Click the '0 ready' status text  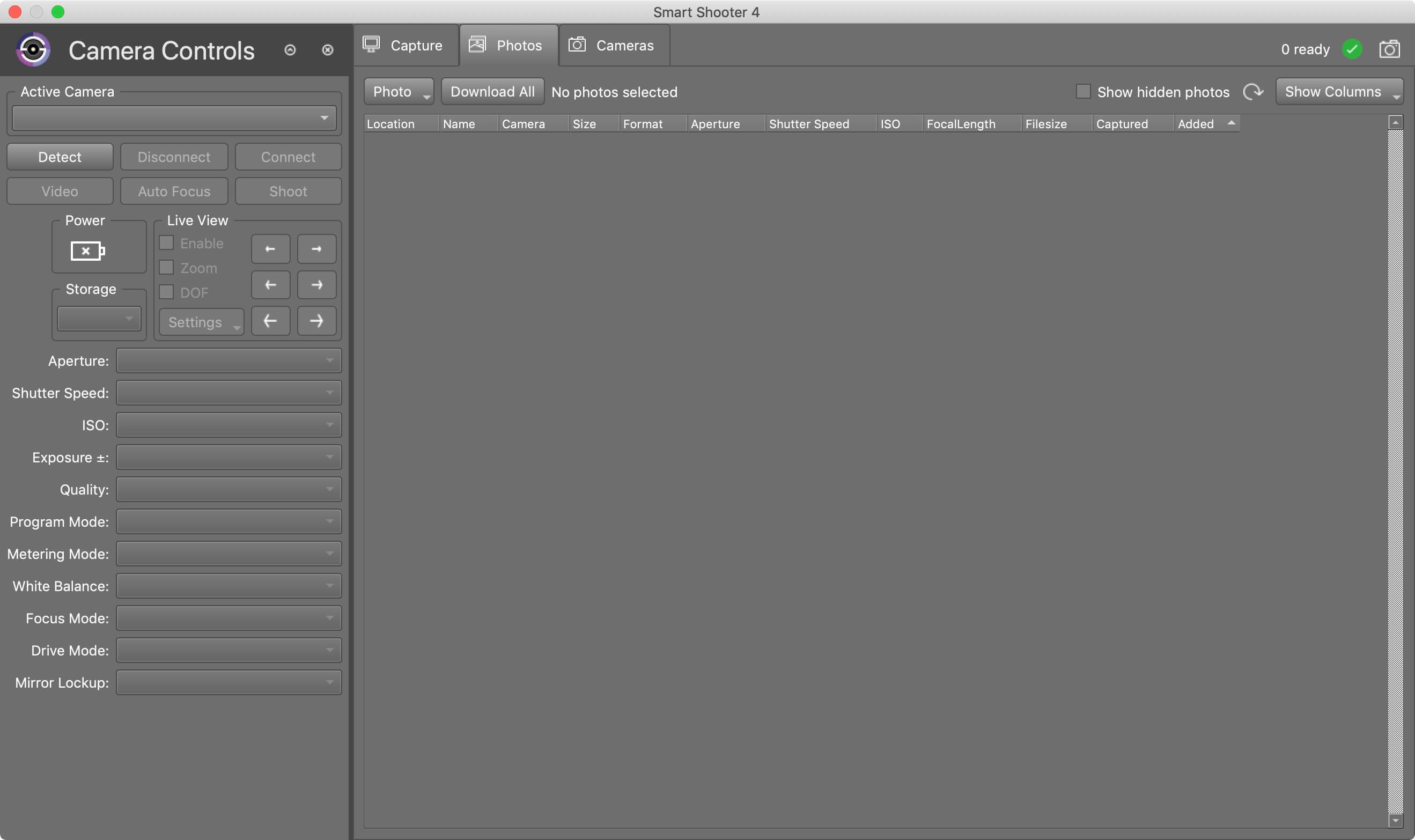point(1305,49)
